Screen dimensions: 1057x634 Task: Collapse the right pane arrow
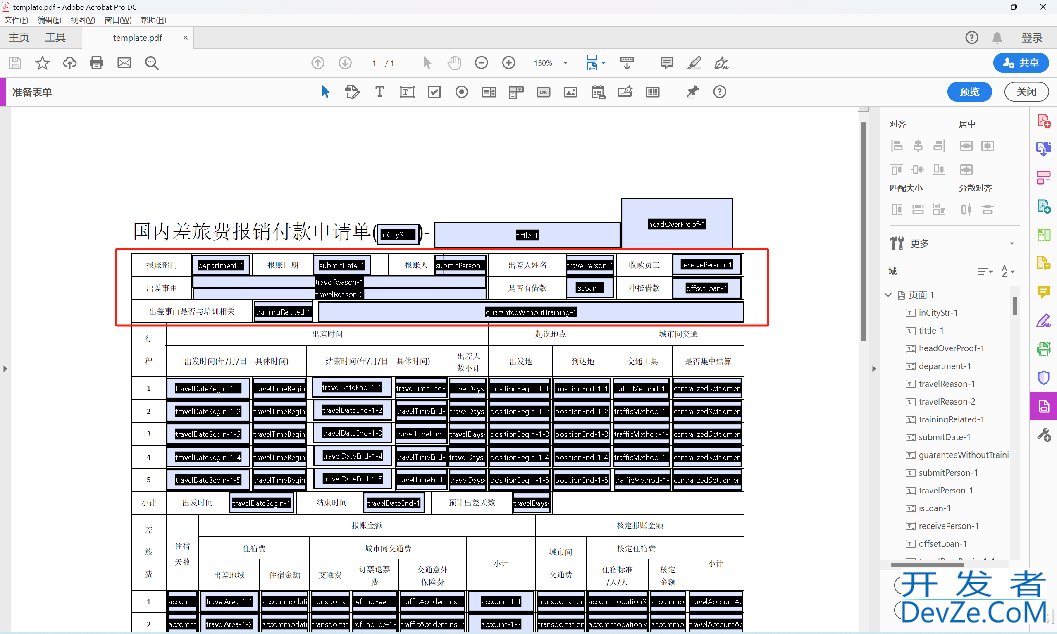point(874,369)
